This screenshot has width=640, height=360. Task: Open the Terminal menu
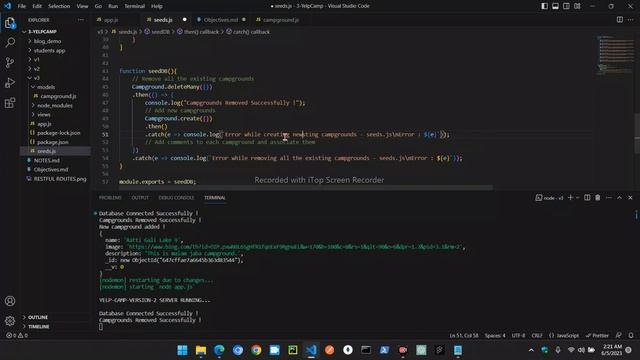[x=135, y=6]
